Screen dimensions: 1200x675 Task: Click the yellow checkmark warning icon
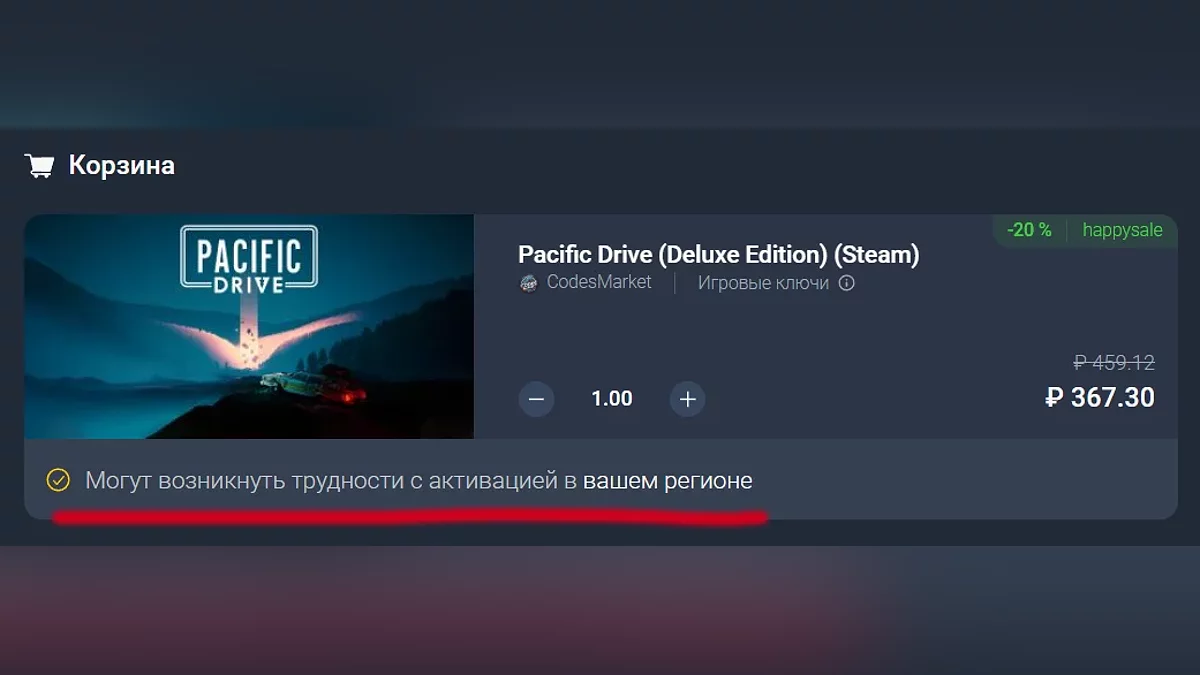click(58, 481)
